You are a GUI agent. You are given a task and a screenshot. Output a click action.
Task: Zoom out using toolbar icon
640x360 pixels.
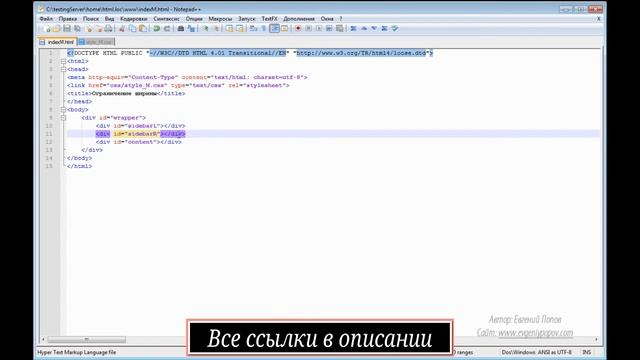click(x=216, y=29)
